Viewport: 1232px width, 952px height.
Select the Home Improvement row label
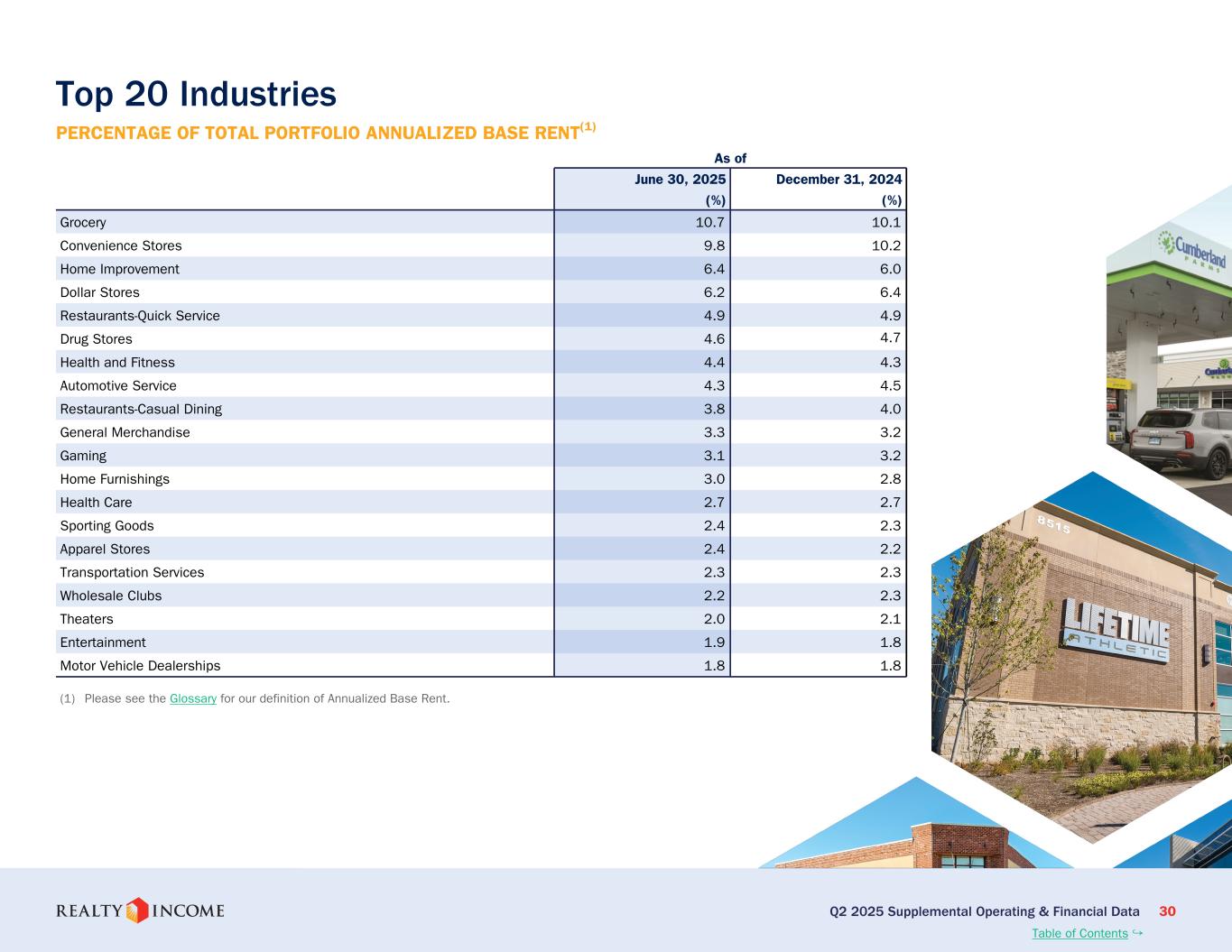tap(119, 269)
